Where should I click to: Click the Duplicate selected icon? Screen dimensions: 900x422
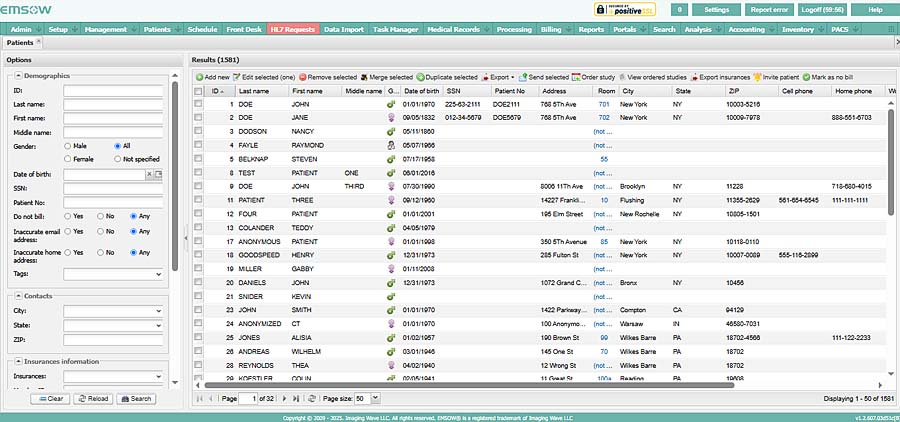(421, 77)
